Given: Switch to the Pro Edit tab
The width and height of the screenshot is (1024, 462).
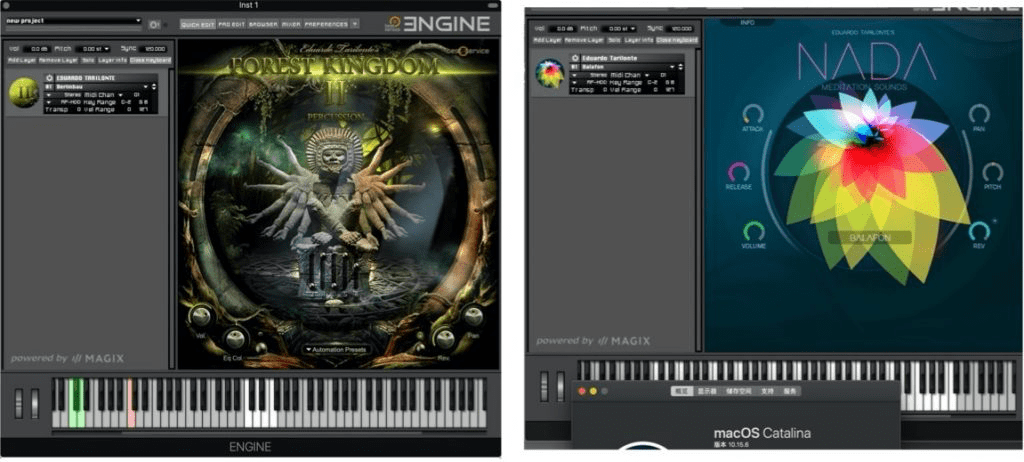Looking at the screenshot, I should click(231, 24).
